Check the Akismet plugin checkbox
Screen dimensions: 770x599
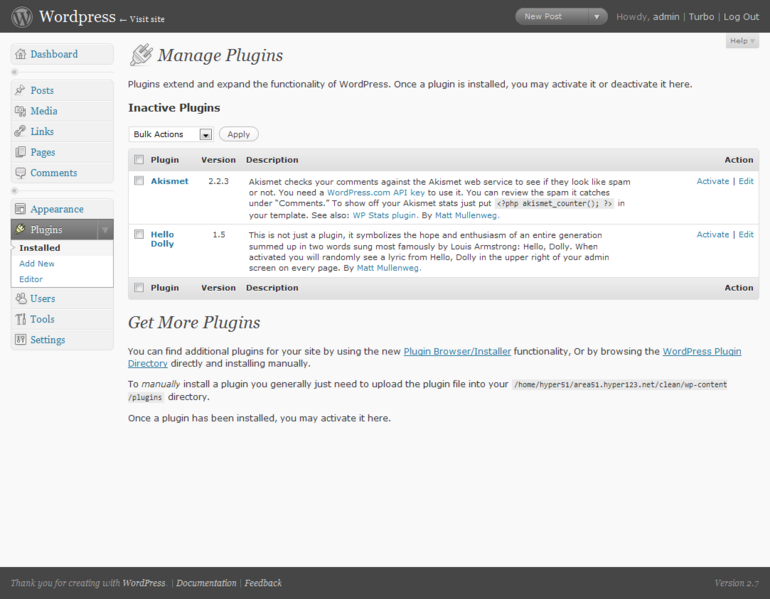click(x=139, y=181)
